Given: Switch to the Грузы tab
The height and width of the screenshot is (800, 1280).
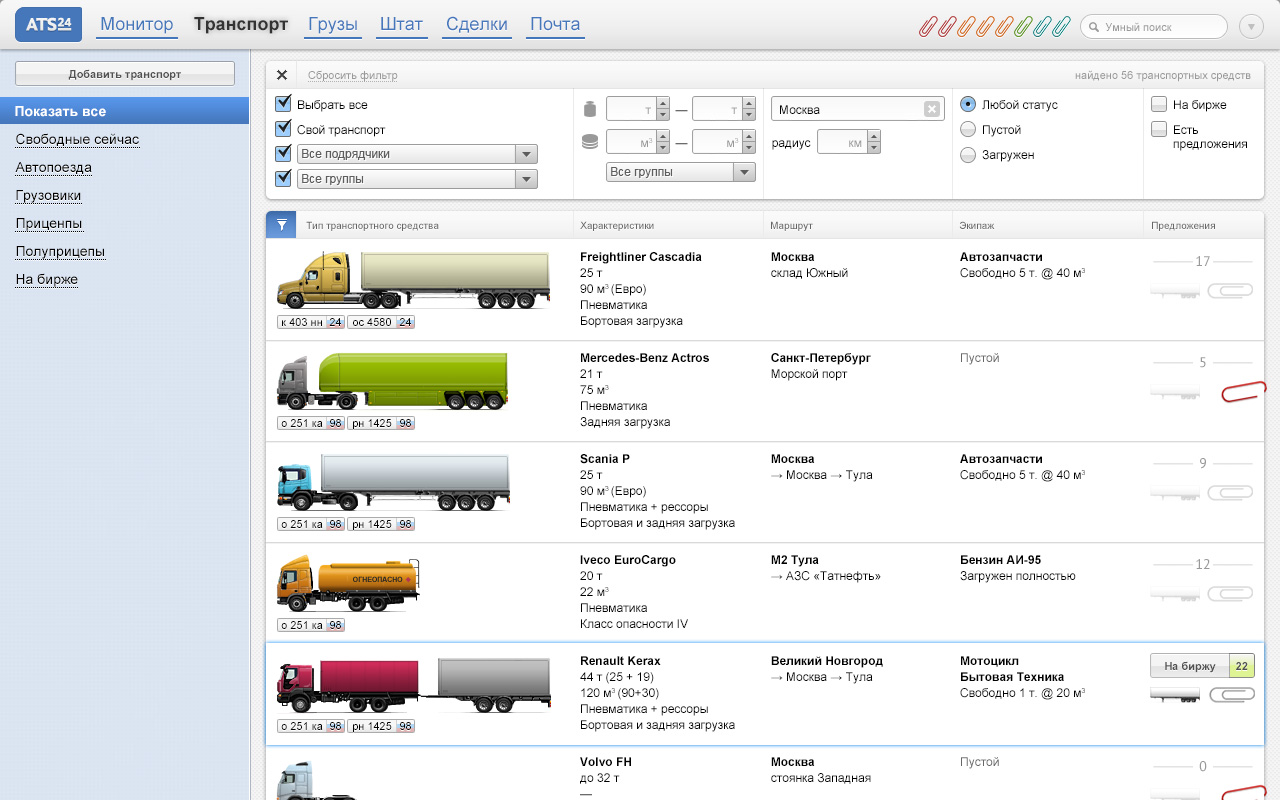Looking at the screenshot, I should click(x=333, y=24).
